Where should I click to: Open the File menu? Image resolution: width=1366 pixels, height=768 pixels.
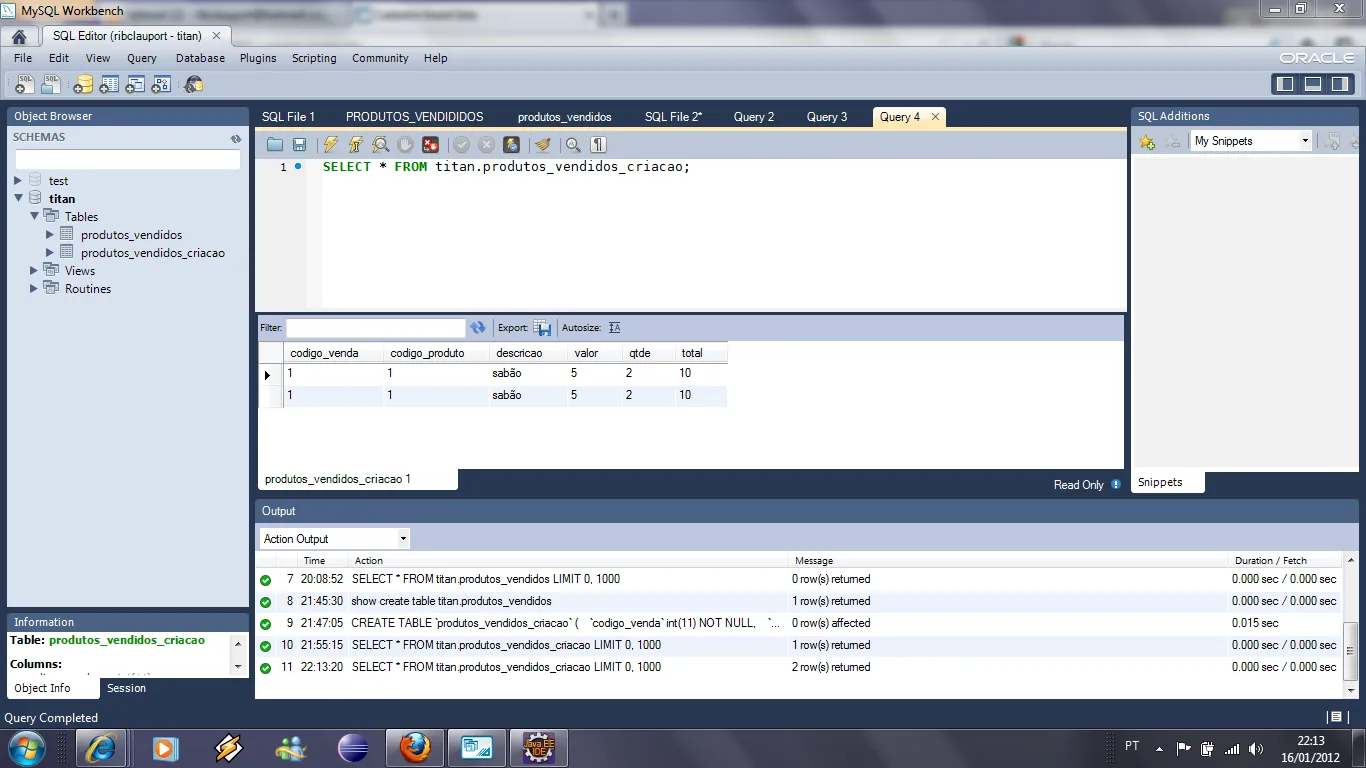point(23,58)
